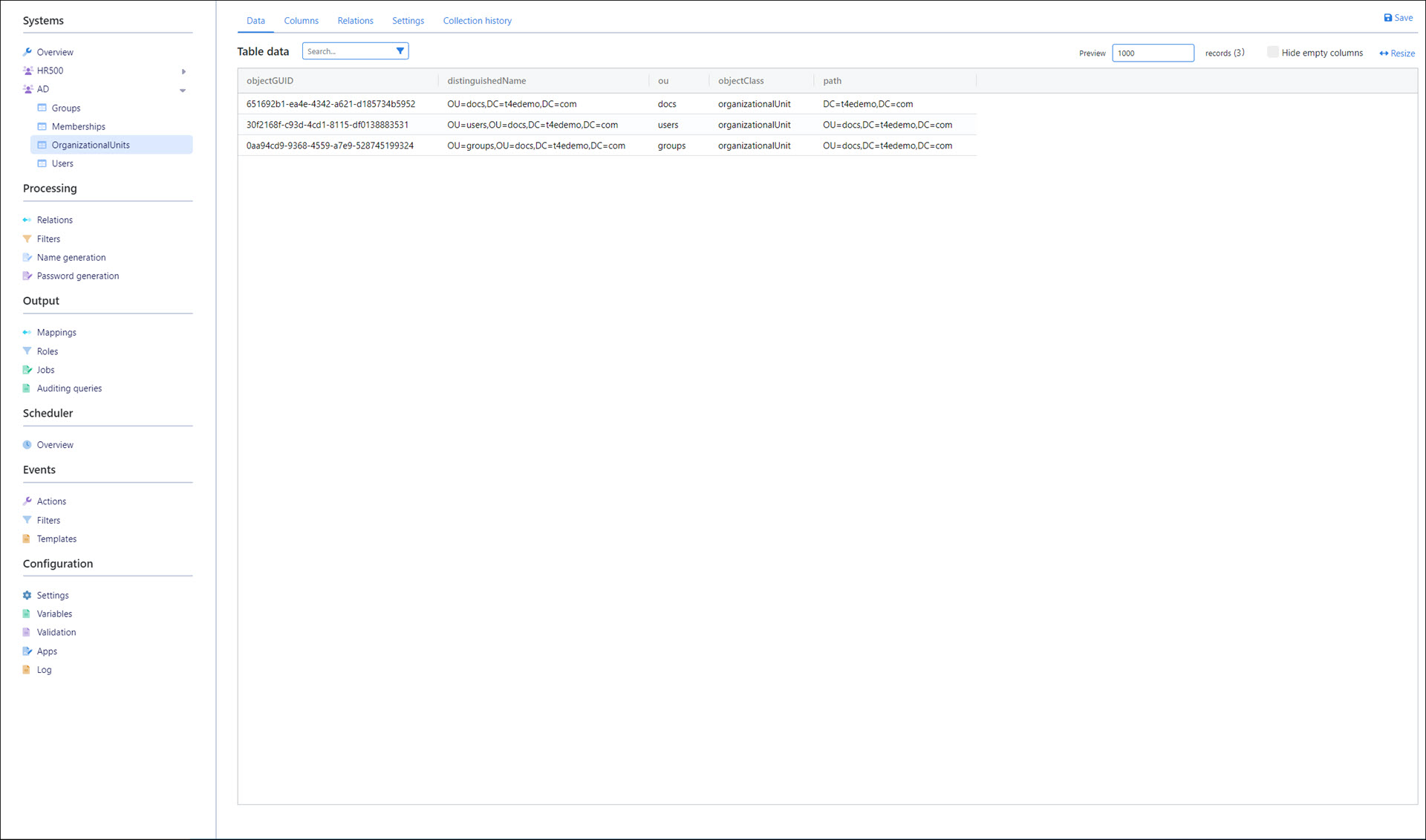
Task: Collapse the AD system tree
Action: [183, 90]
